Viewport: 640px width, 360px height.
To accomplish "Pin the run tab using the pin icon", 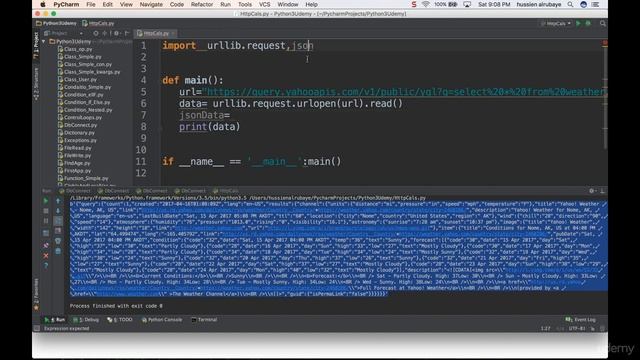I will tap(46, 246).
